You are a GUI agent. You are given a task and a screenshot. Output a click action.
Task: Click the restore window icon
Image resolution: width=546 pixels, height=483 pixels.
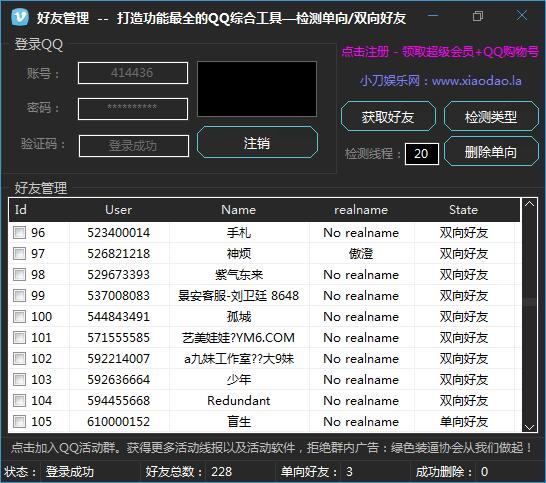pyautogui.click(x=478, y=16)
